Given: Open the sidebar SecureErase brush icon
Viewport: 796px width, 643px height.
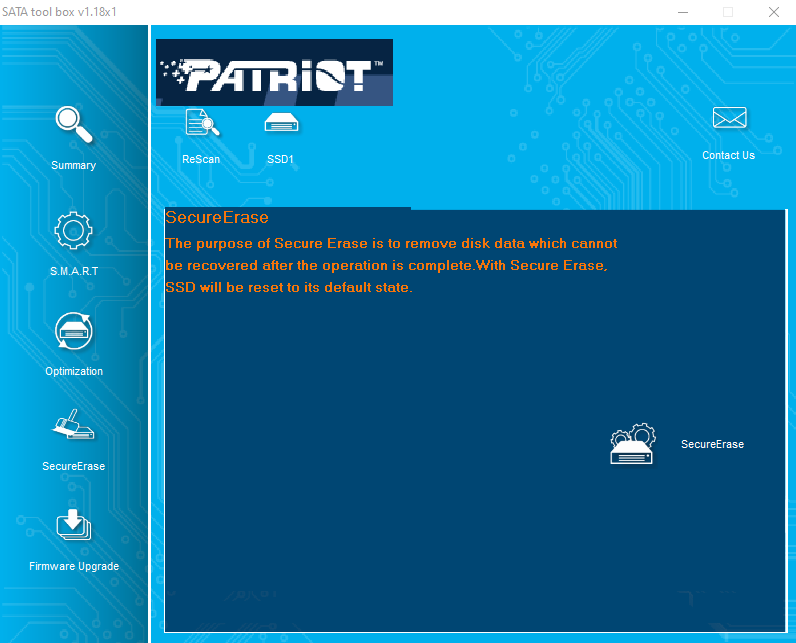Looking at the screenshot, I should (73, 424).
